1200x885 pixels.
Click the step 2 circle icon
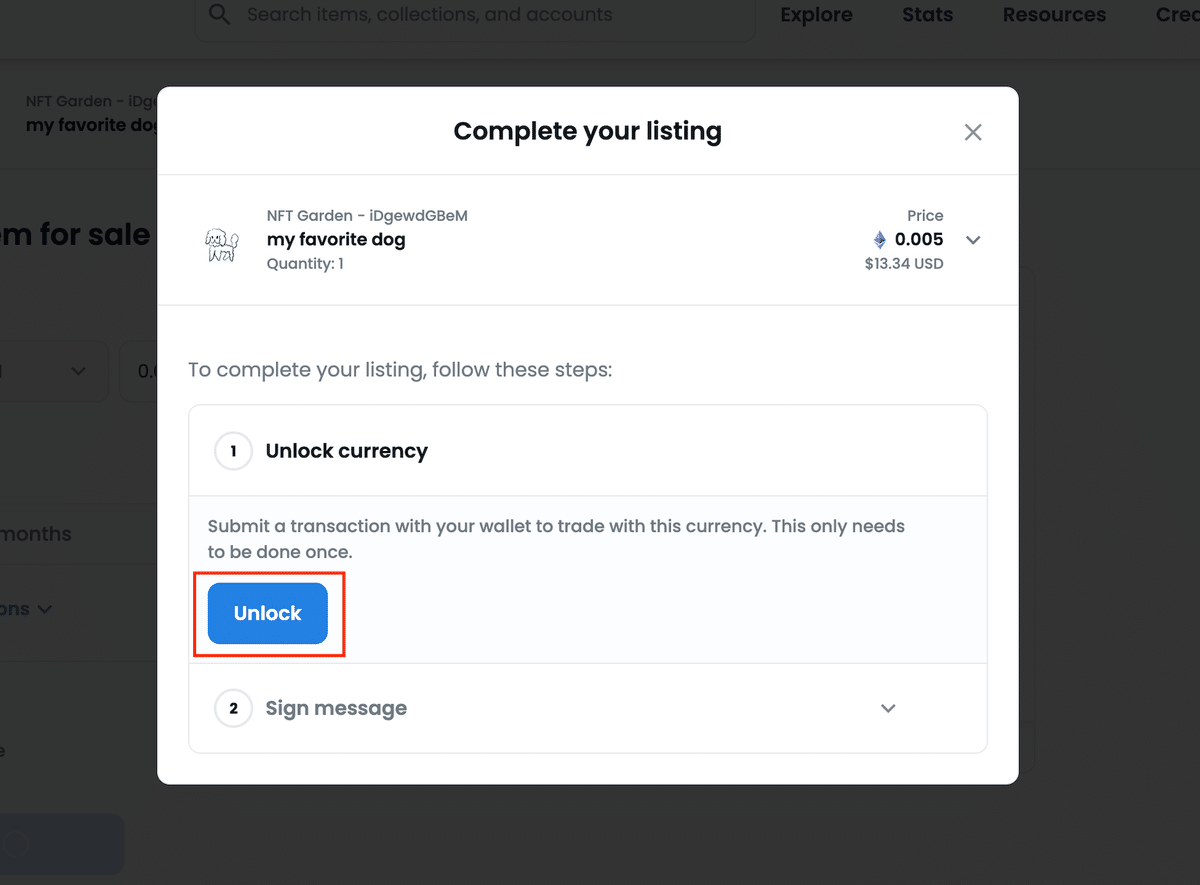233,709
